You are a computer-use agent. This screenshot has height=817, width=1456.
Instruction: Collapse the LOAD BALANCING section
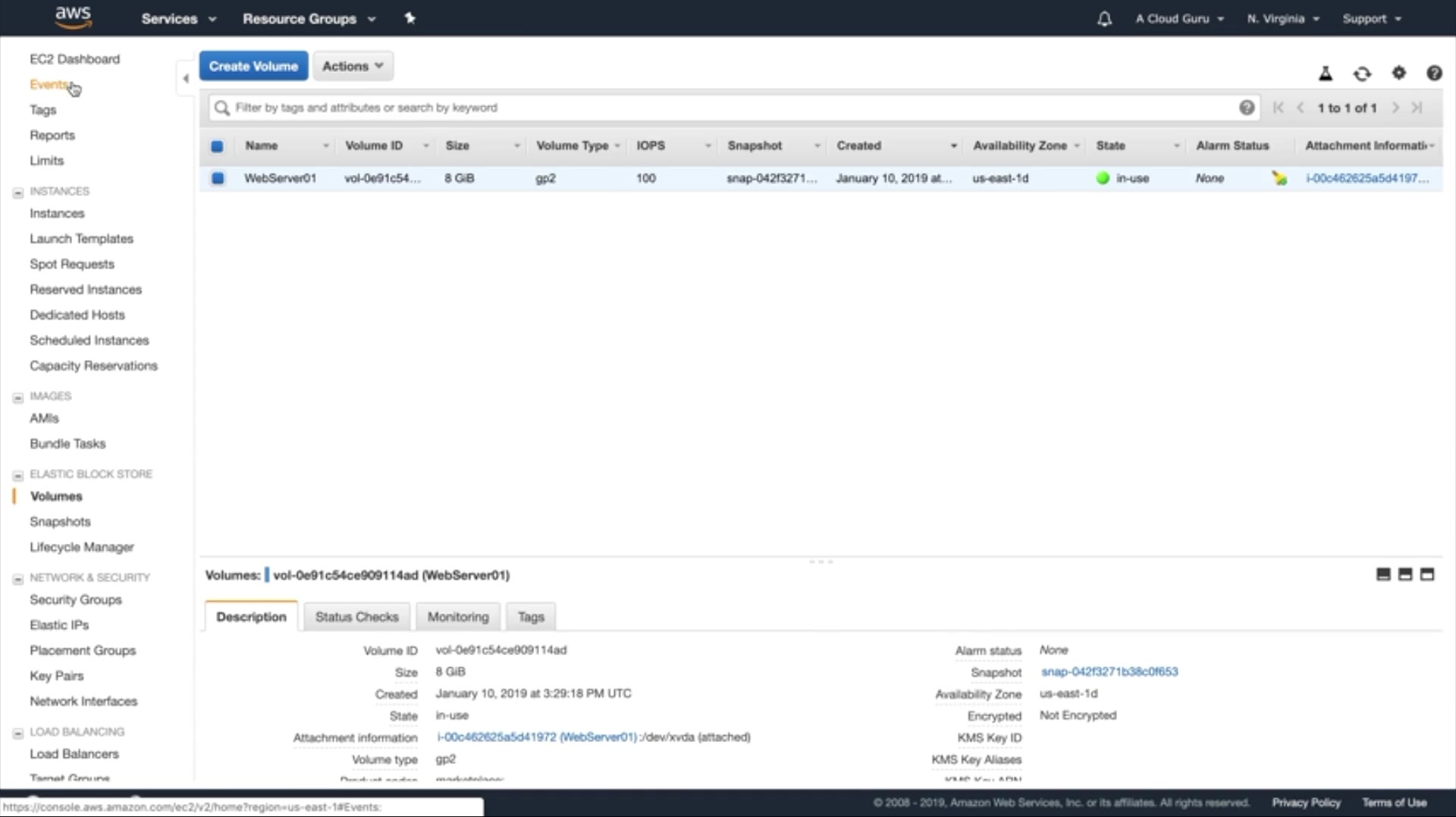click(17, 733)
